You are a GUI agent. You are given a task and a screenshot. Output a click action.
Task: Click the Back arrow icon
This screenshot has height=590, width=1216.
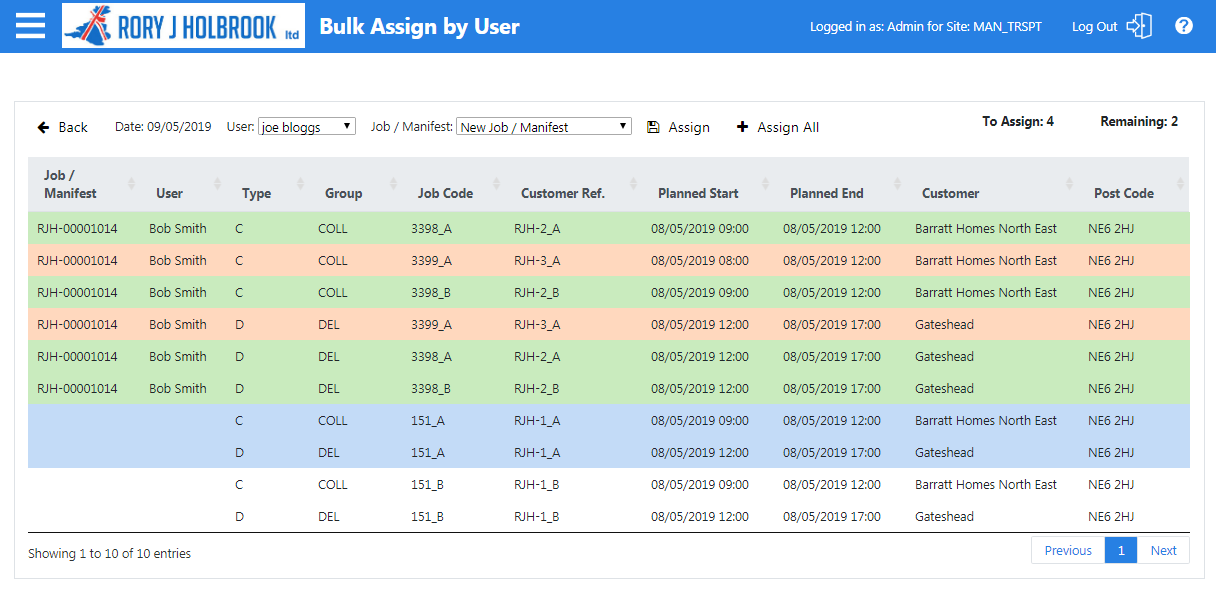[44, 127]
